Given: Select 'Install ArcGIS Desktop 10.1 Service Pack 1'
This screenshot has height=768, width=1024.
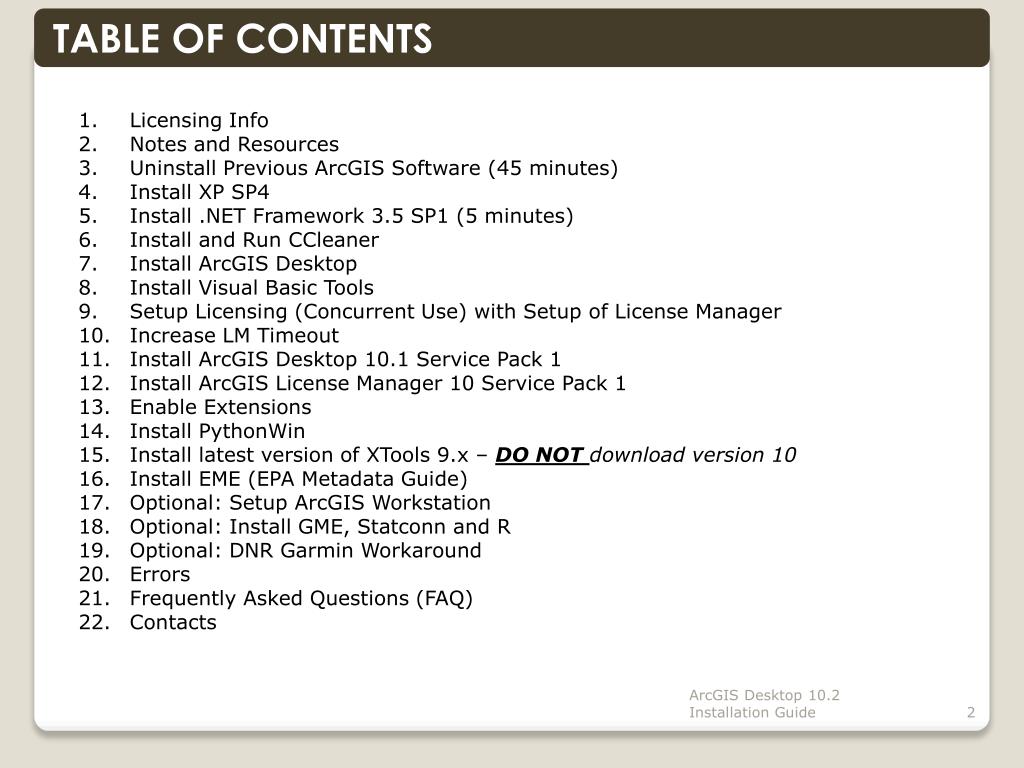Looking at the screenshot, I should click(345, 359).
